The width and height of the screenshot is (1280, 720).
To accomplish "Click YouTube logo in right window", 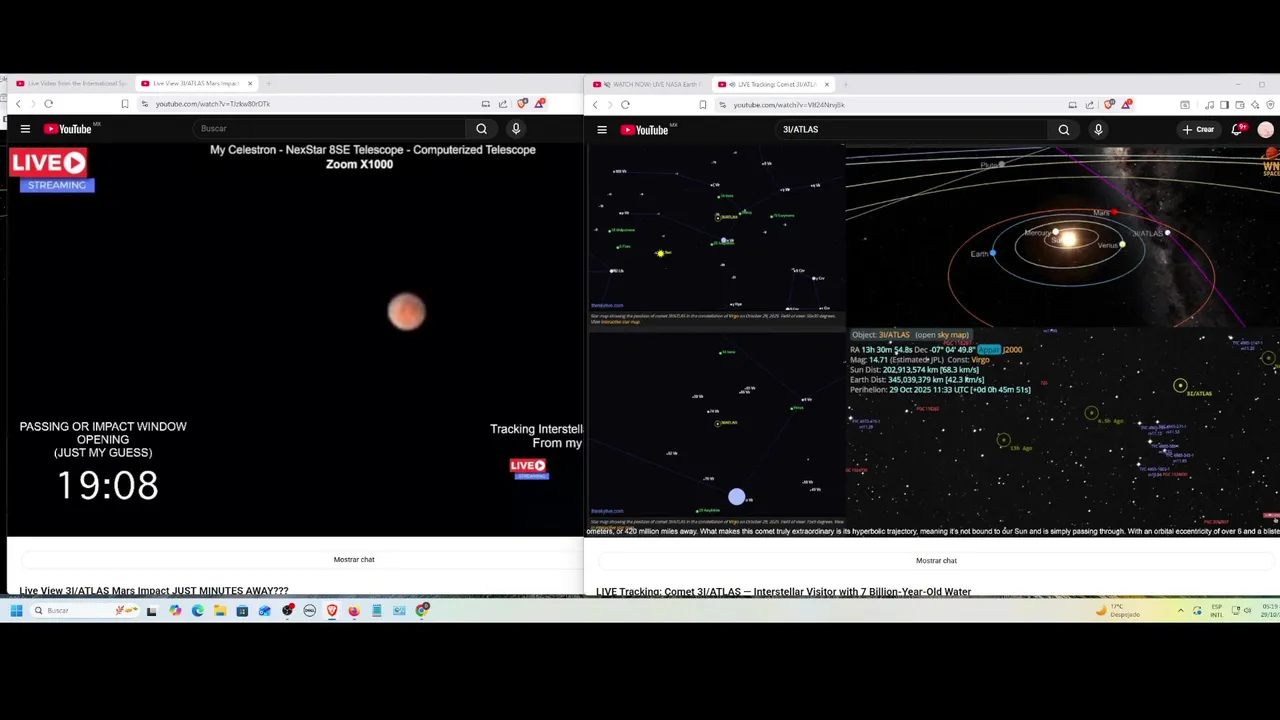I will pos(645,130).
